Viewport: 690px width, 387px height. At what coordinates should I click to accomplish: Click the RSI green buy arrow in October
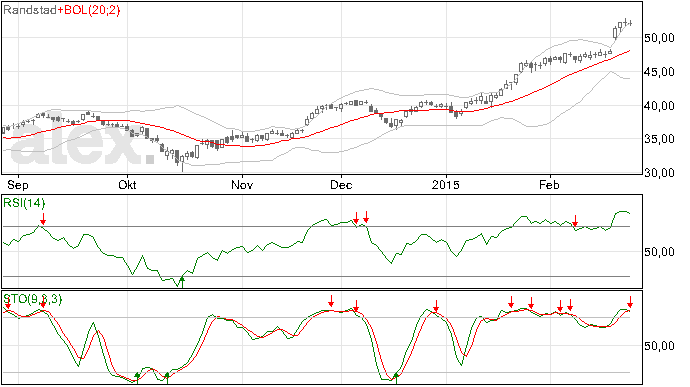(x=182, y=282)
